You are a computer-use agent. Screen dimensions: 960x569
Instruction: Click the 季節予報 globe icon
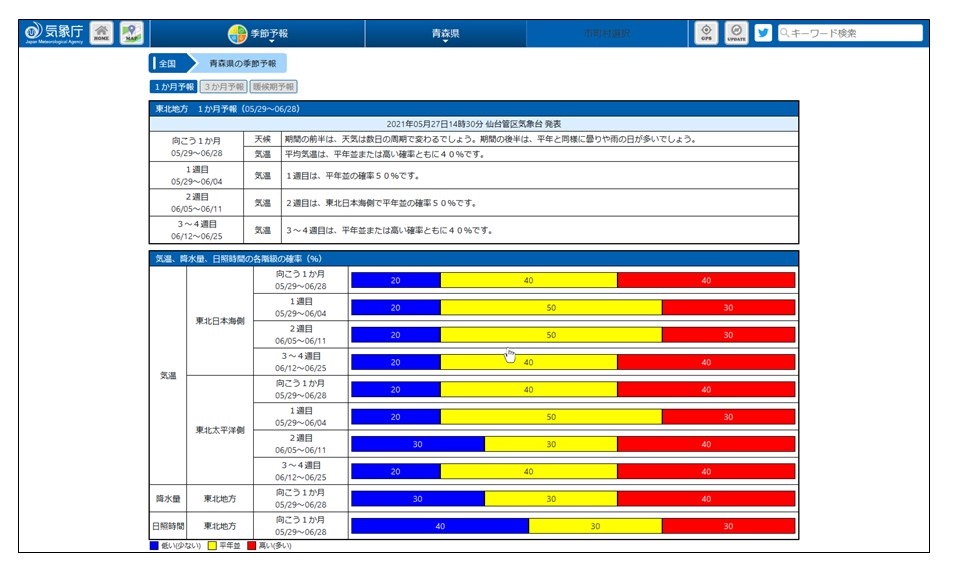pos(237,34)
